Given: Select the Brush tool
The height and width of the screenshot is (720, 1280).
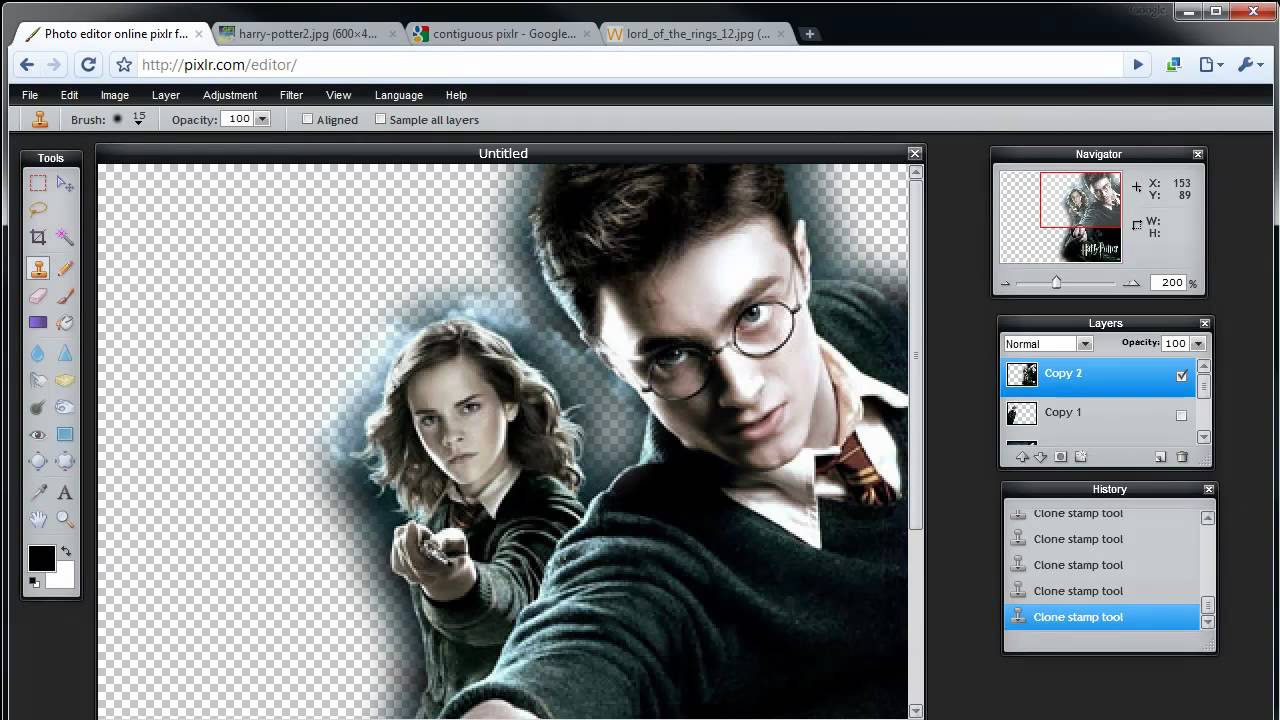Looking at the screenshot, I should pos(65,296).
